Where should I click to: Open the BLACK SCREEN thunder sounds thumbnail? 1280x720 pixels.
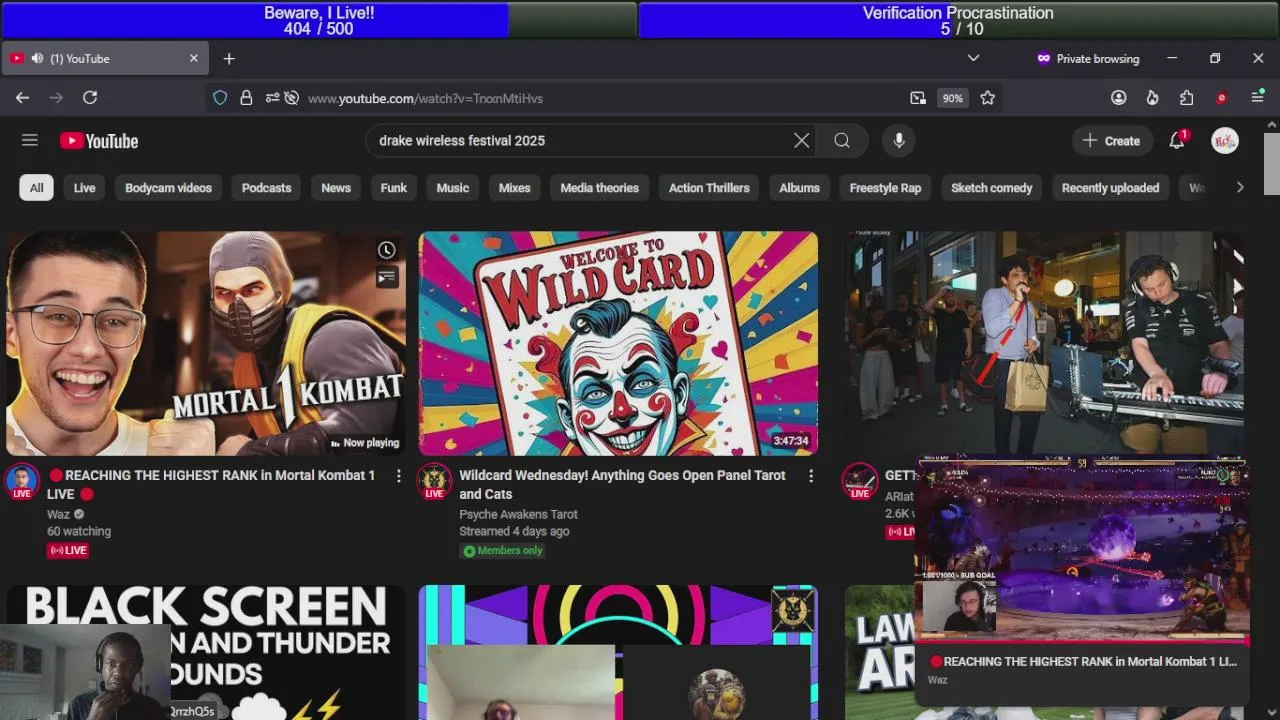pos(206,652)
